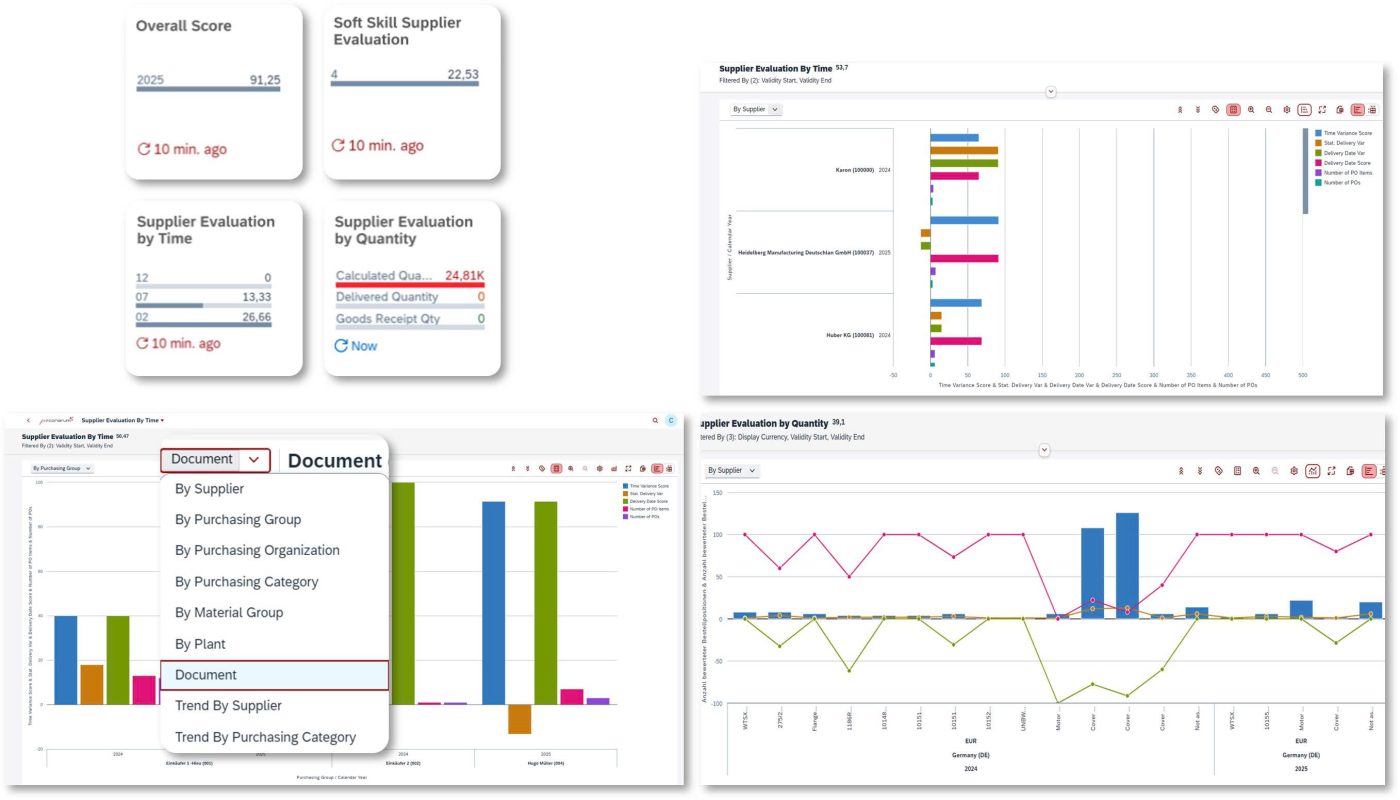Click Time Variance Score legend swatch, top-right chart
The height and width of the screenshot is (800, 1400).
click(1318, 133)
